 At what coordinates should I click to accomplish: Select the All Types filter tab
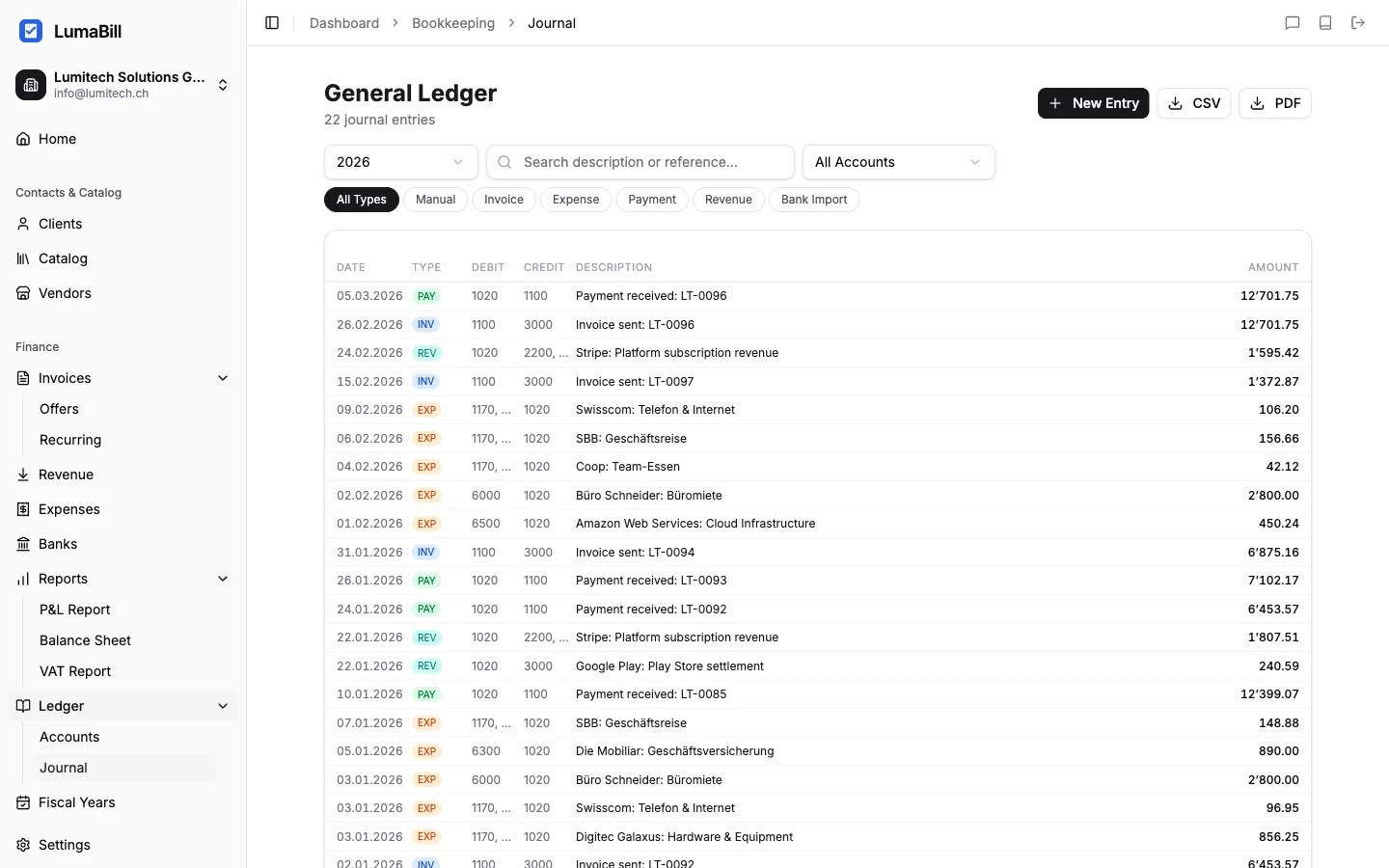click(362, 200)
